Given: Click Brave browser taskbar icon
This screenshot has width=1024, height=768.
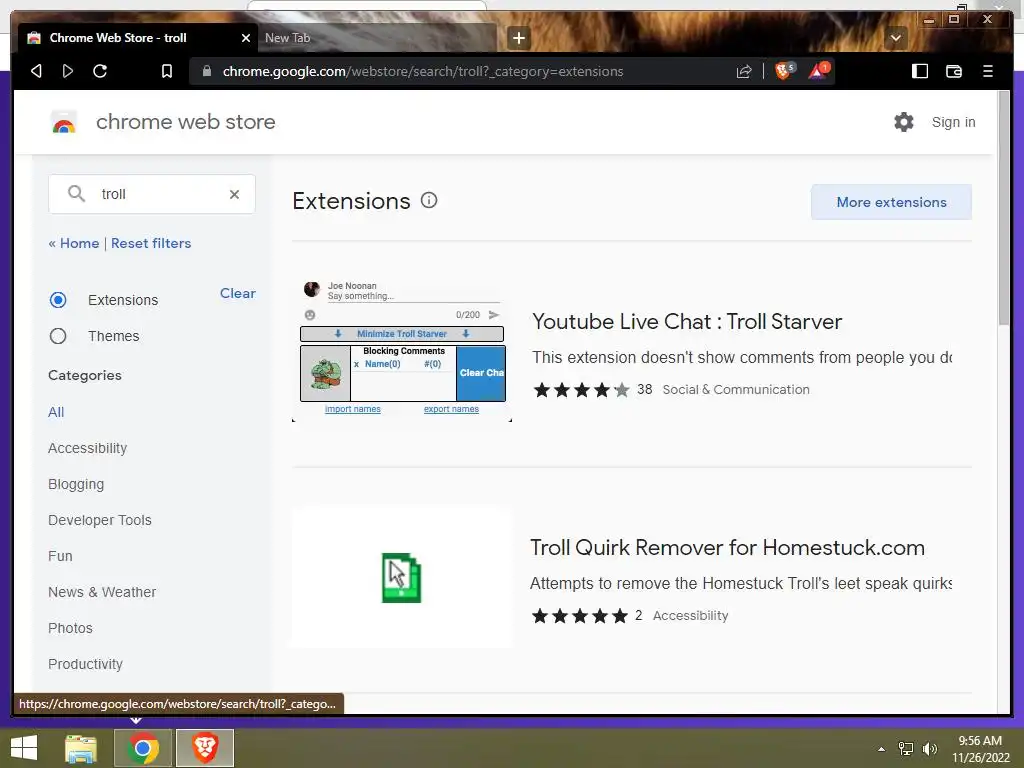Looking at the screenshot, I should click(x=204, y=748).
